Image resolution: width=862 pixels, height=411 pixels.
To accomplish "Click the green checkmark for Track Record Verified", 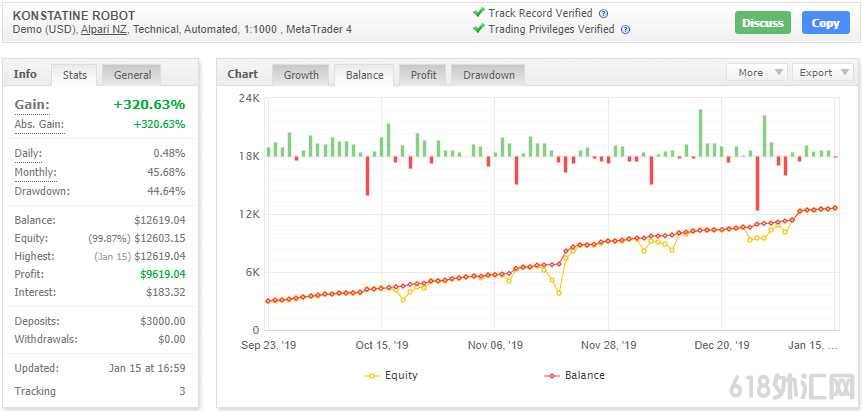I will tap(478, 13).
